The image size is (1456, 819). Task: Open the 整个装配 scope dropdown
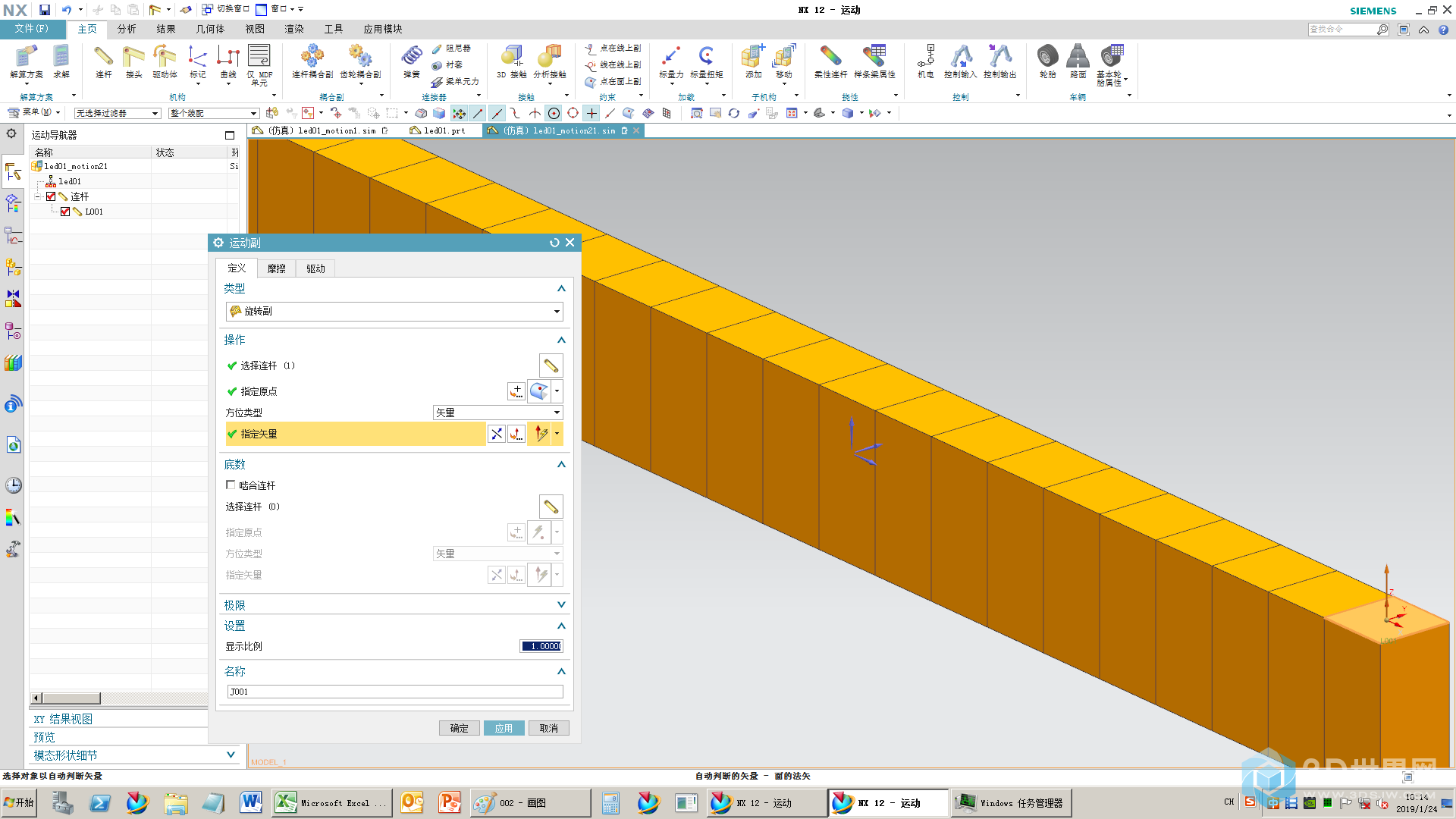[x=213, y=113]
